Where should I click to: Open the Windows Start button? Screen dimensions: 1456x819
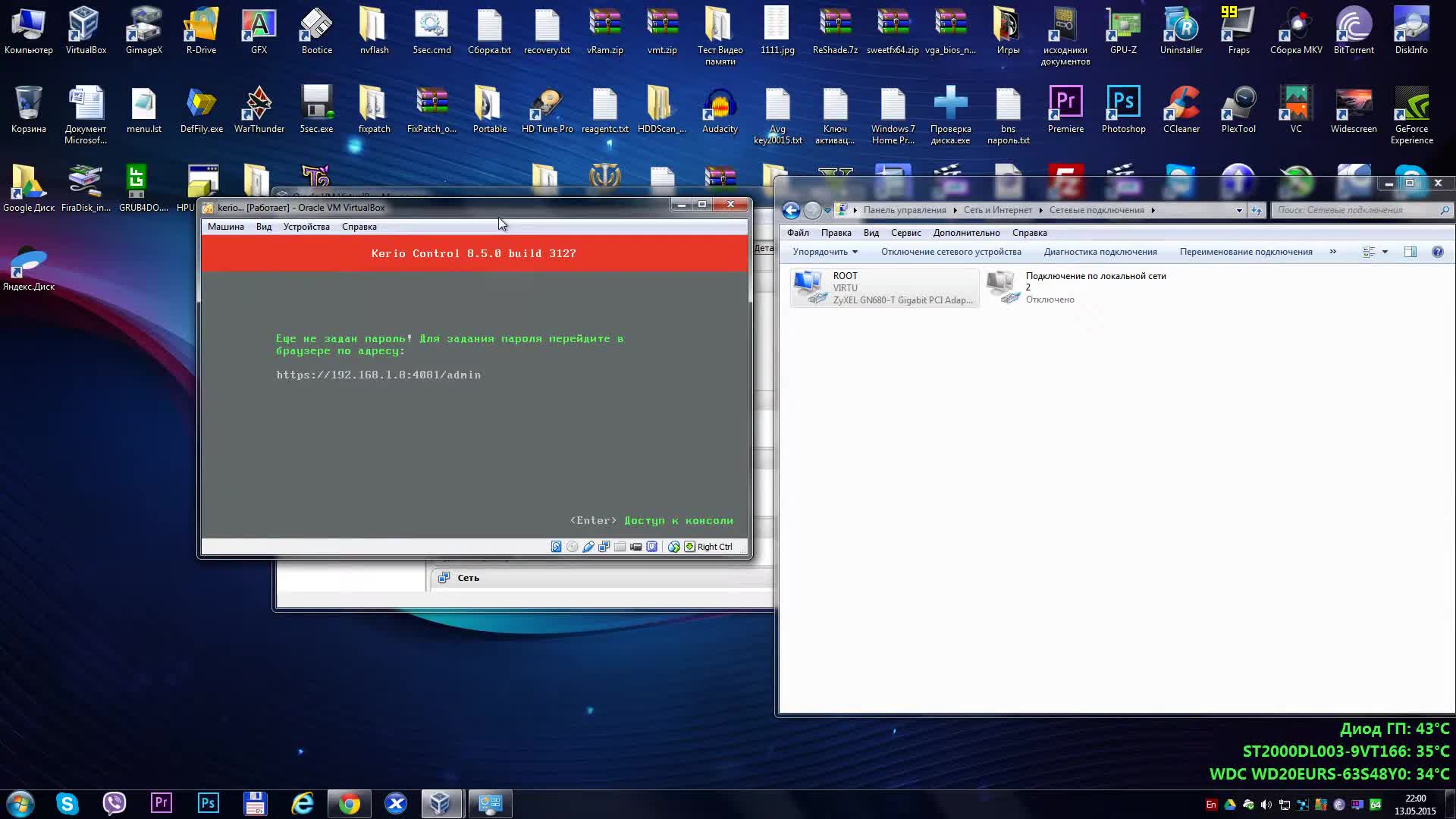coord(20,803)
